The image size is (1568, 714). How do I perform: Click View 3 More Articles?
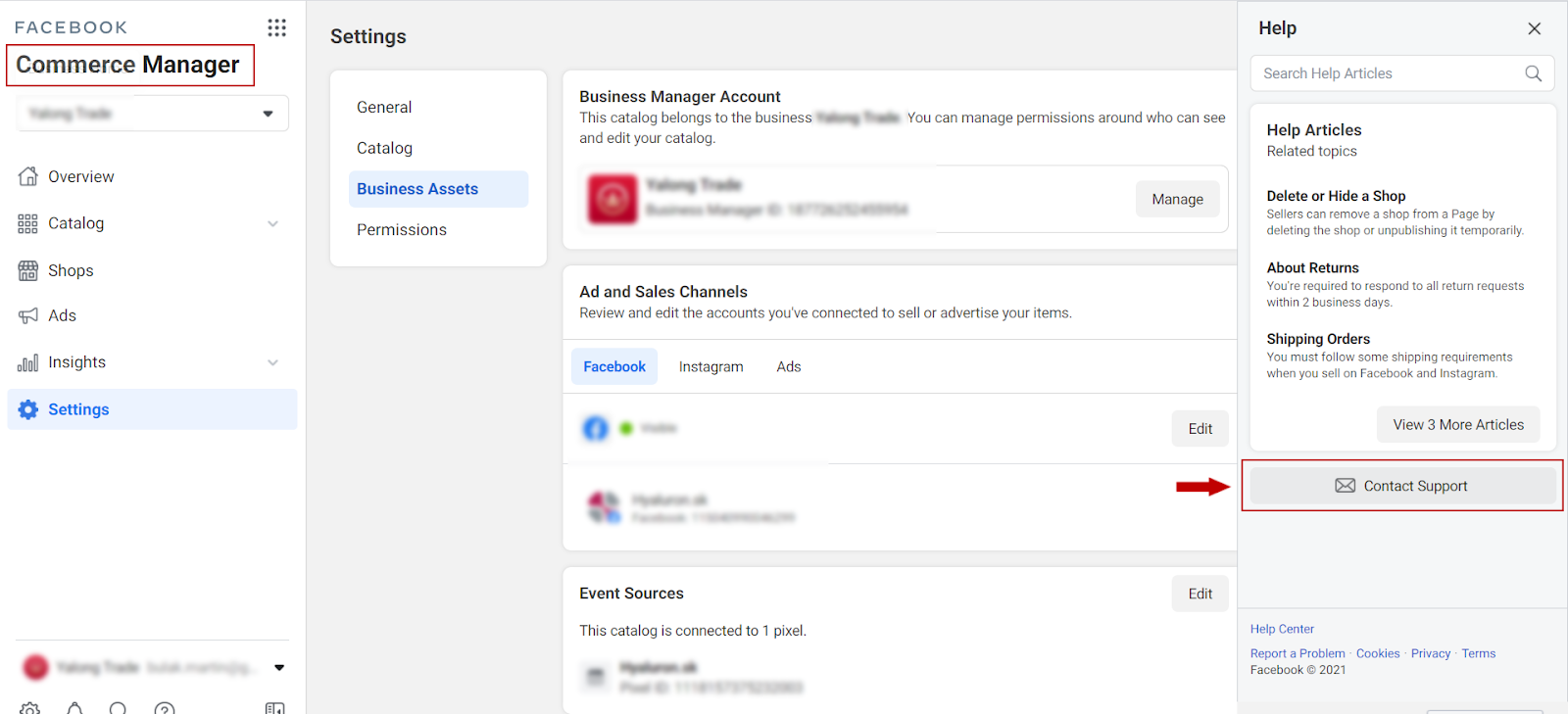coord(1458,425)
